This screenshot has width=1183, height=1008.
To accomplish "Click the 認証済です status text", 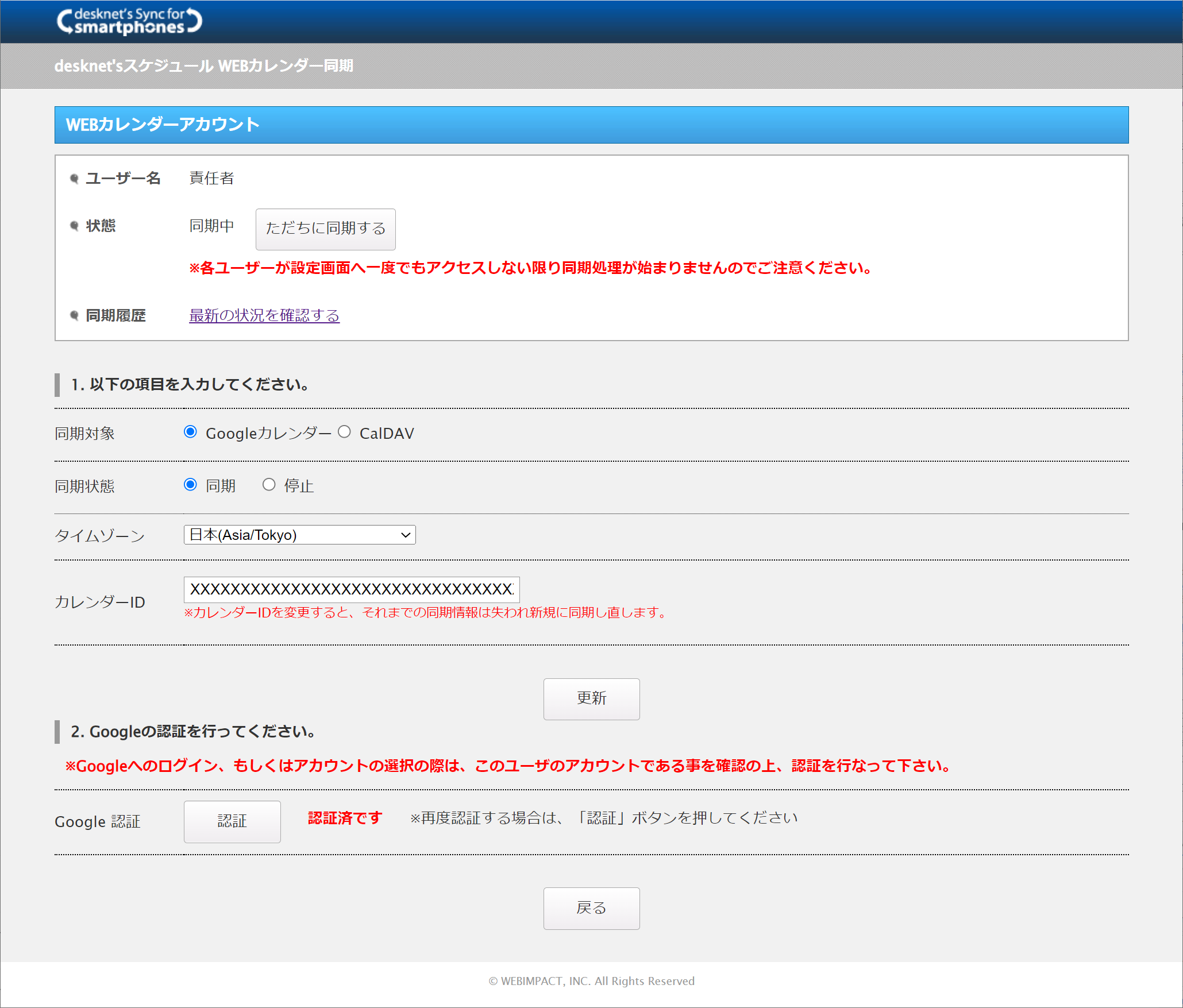I will point(345,818).
